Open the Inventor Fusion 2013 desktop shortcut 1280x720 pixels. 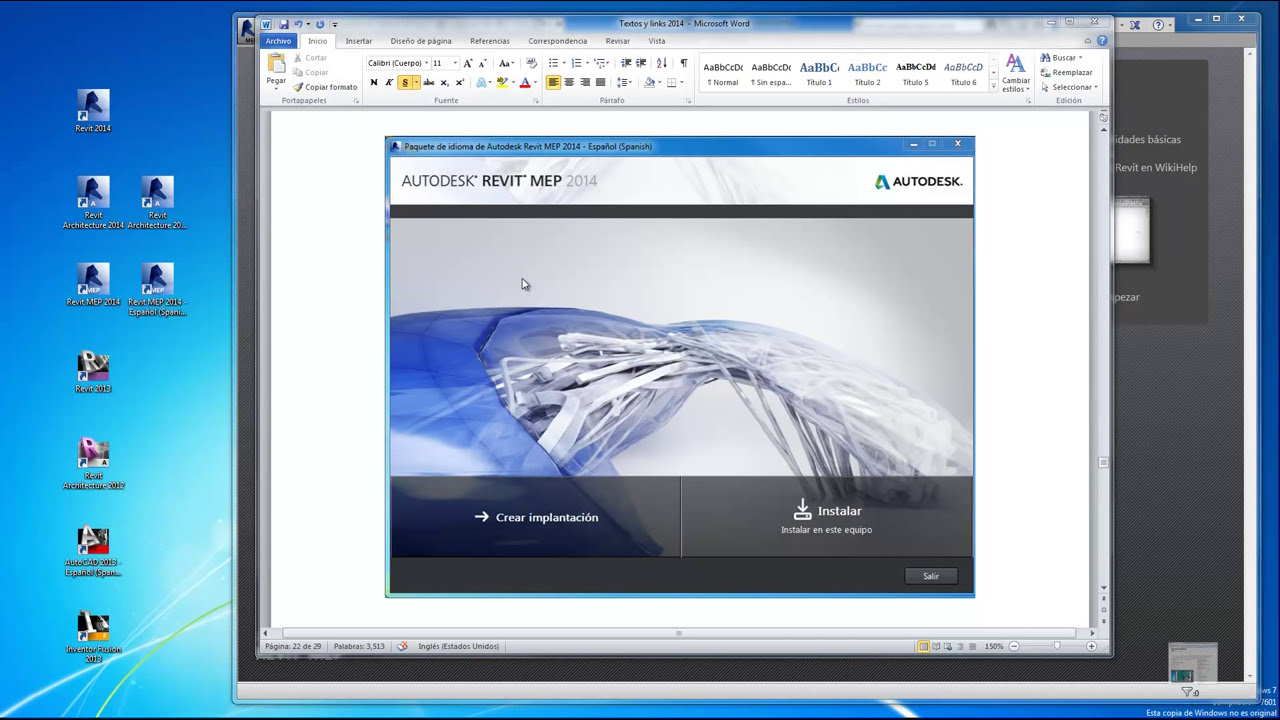pos(93,637)
